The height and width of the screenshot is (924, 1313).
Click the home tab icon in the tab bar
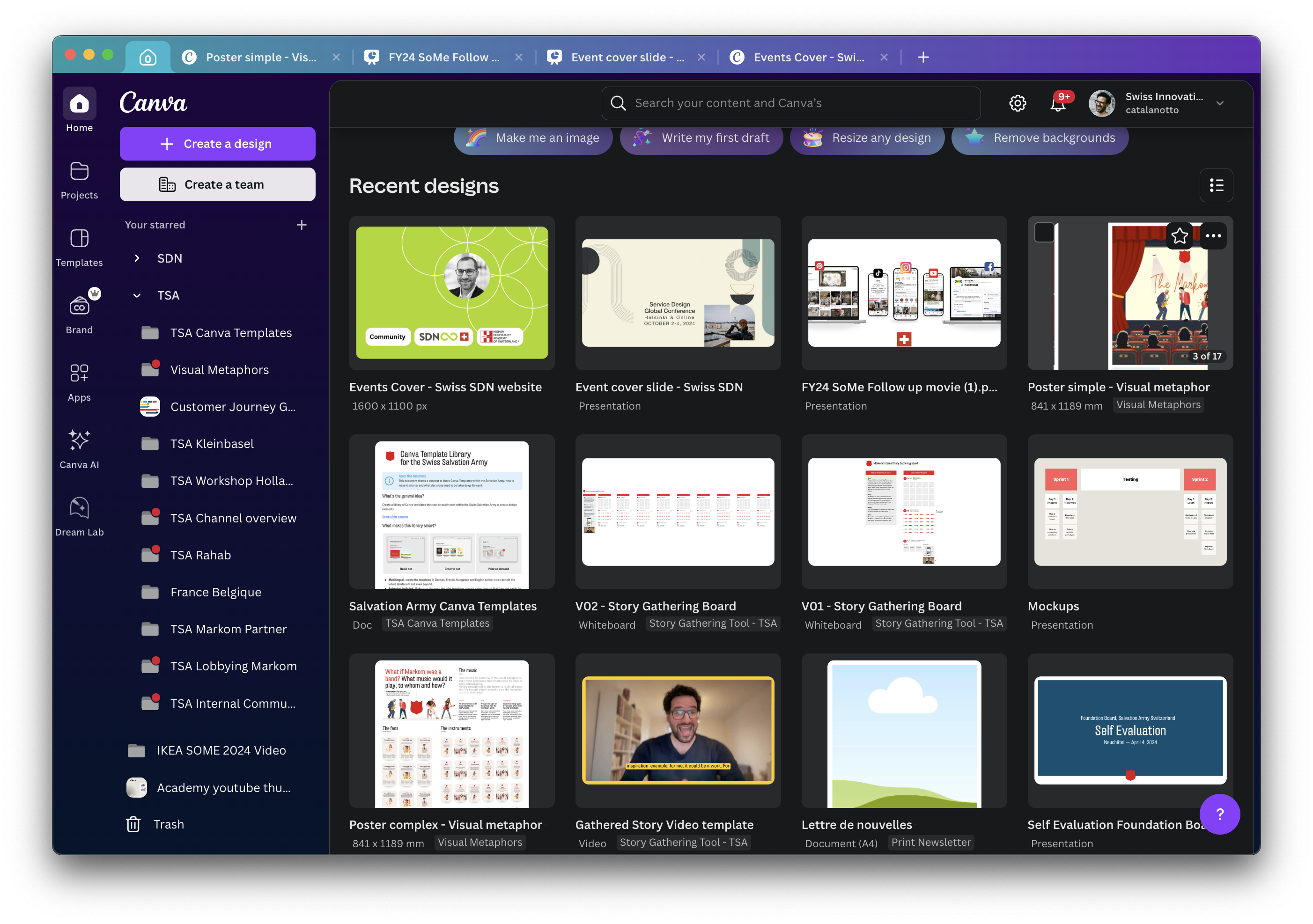(148, 57)
